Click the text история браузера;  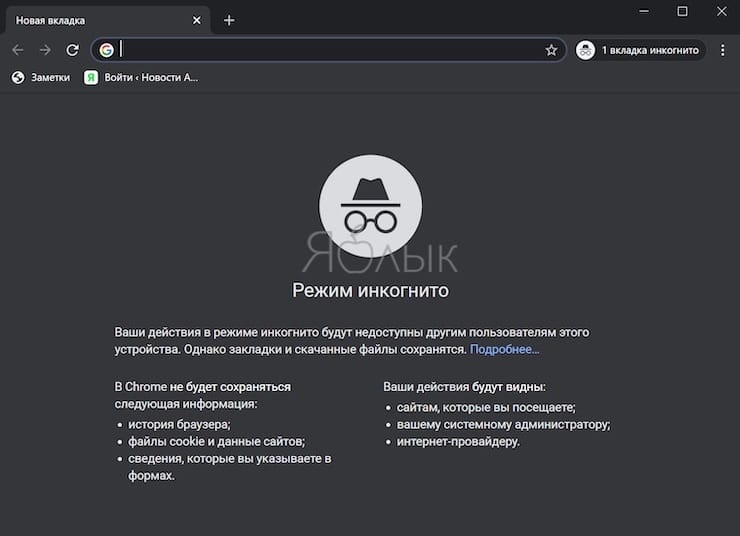[x=179, y=425]
